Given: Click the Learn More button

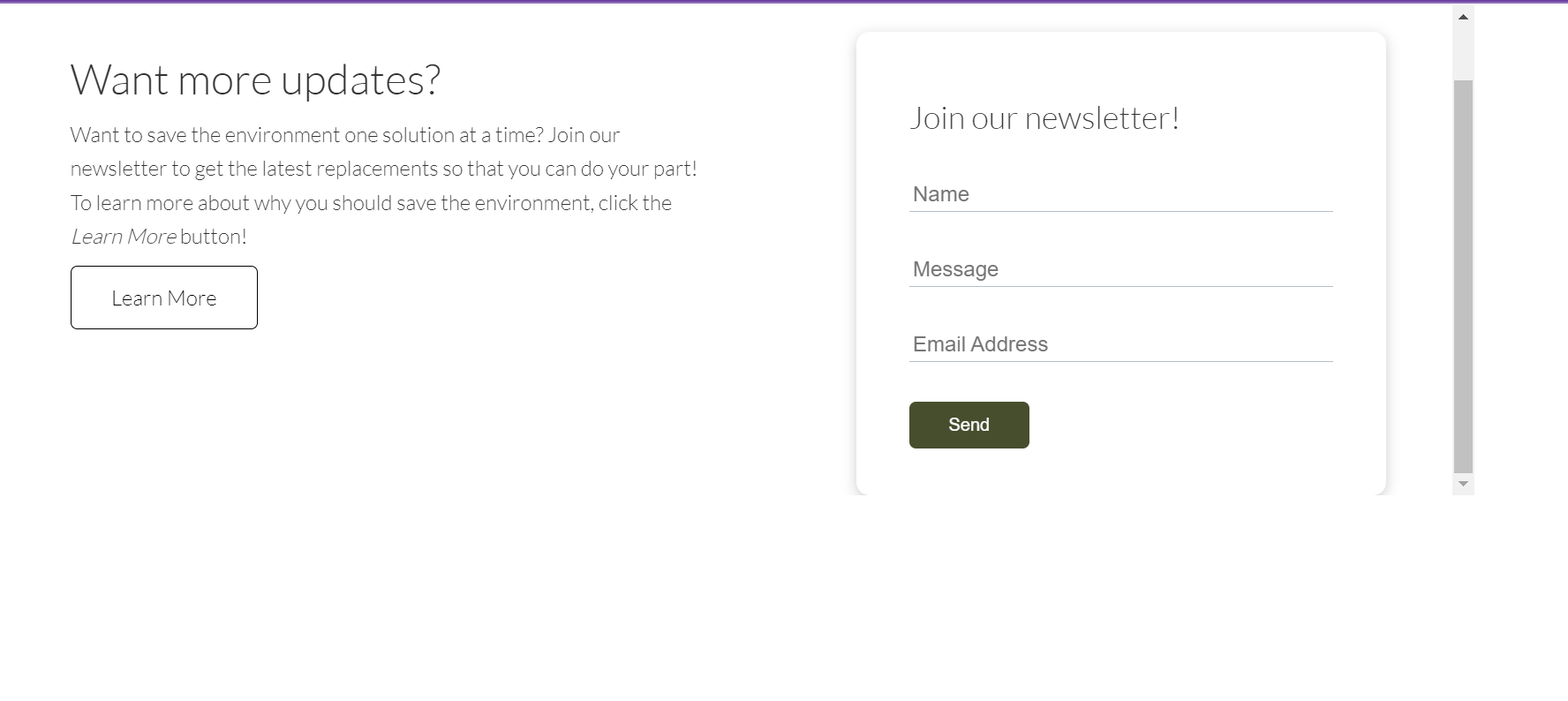Looking at the screenshot, I should pyautogui.click(x=164, y=298).
